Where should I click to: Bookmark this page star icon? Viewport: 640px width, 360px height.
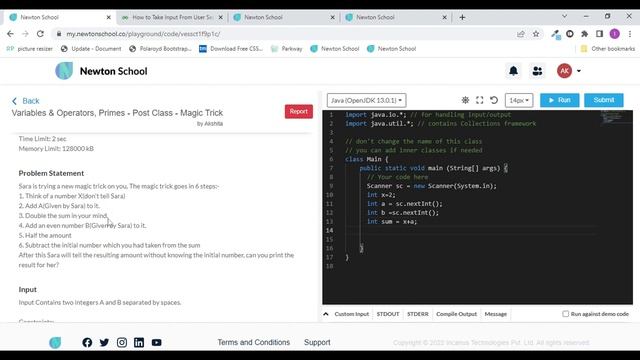tap(536, 34)
